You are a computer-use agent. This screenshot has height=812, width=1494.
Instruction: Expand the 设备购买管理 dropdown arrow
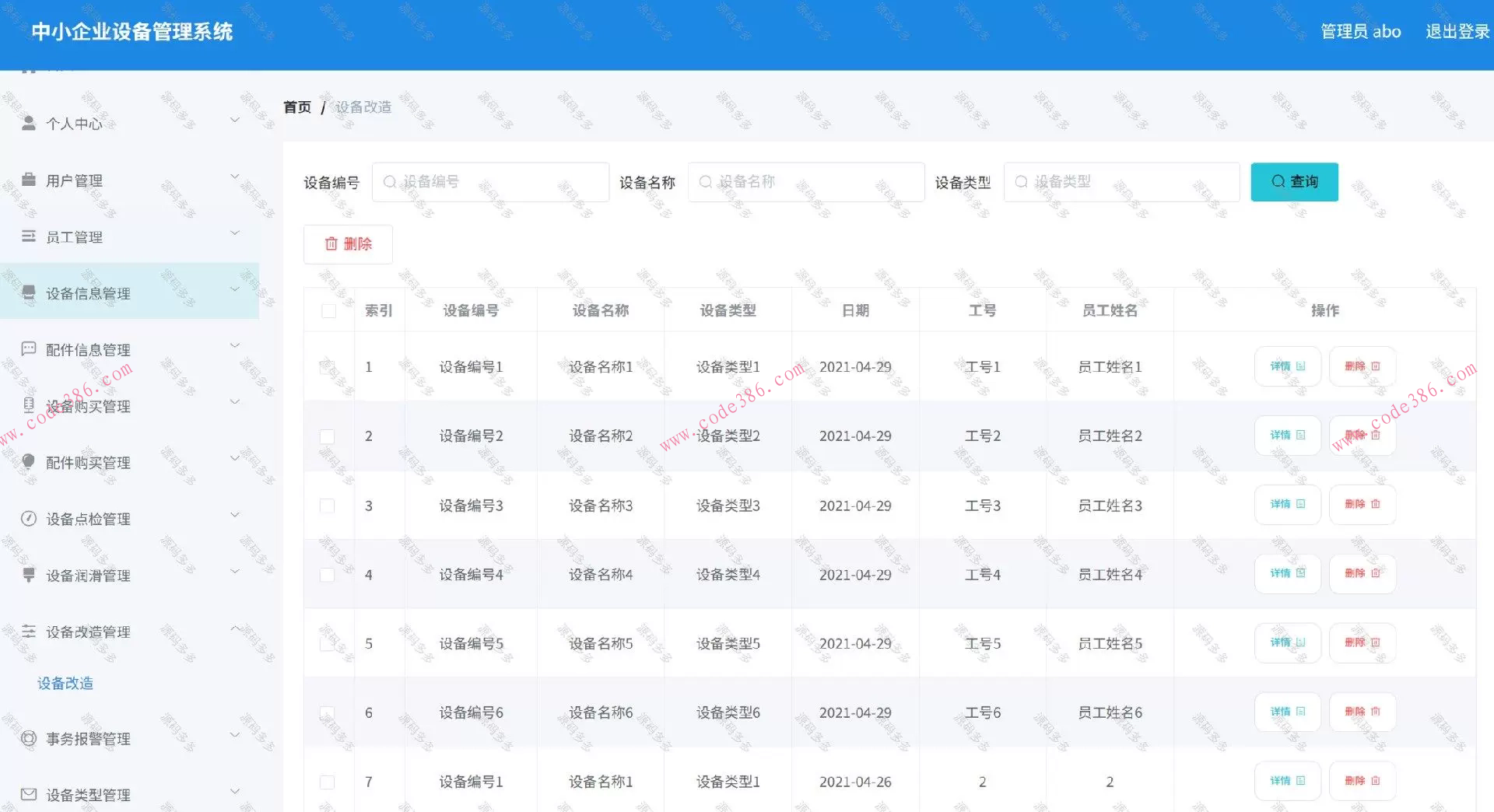234,401
